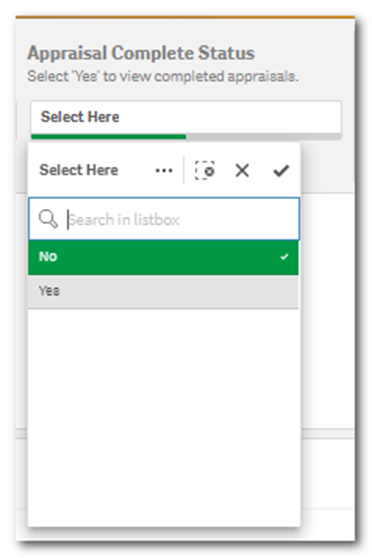
Task: Confirm selection with the checkmark icon
Action: tap(281, 171)
